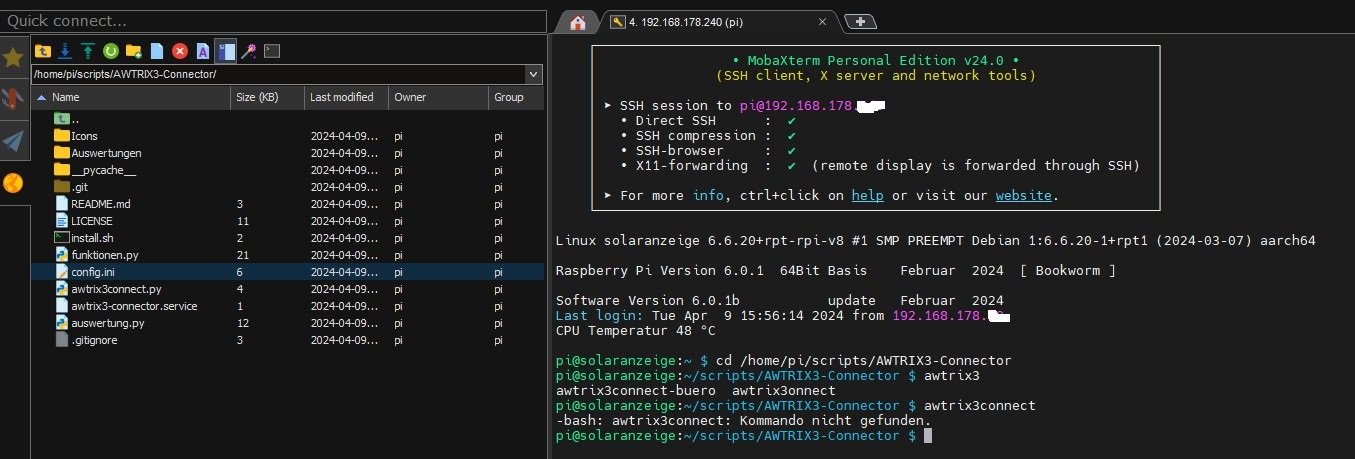This screenshot has width=1355, height=459.
Task: Sort files by Last modified column
Action: pyautogui.click(x=341, y=97)
